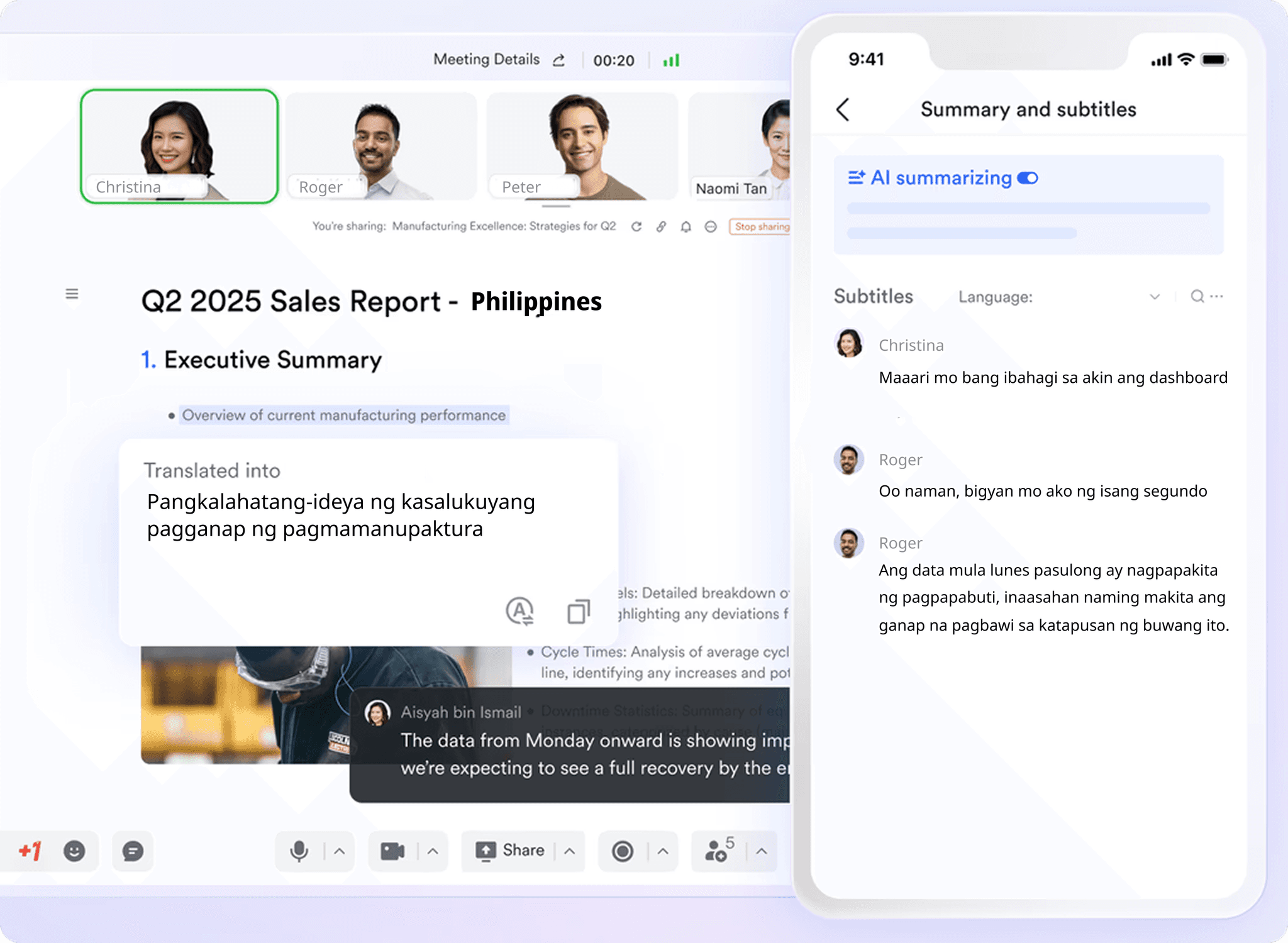The height and width of the screenshot is (943, 1288).
Task: Click the notification bell in sharing bar
Action: click(x=686, y=226)
